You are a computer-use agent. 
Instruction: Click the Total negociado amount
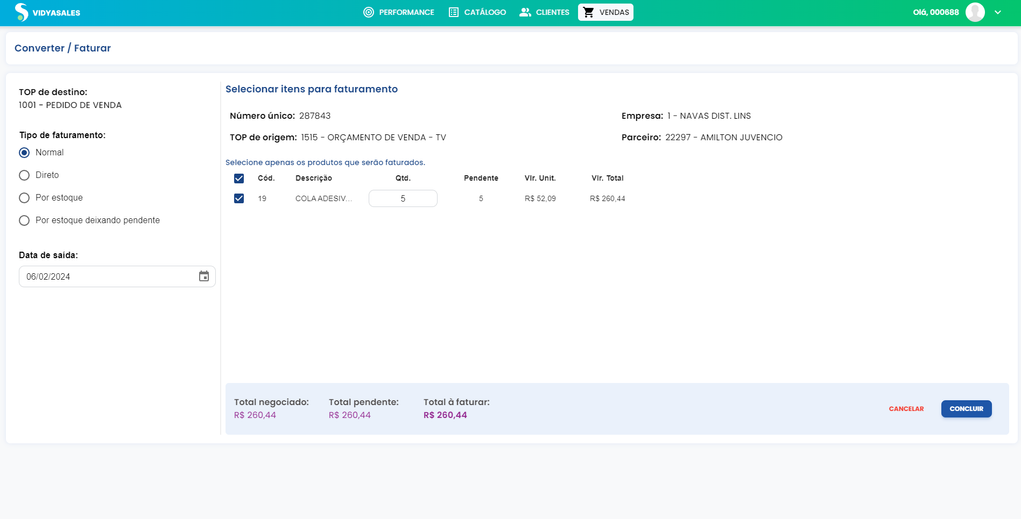click(255, 415)
